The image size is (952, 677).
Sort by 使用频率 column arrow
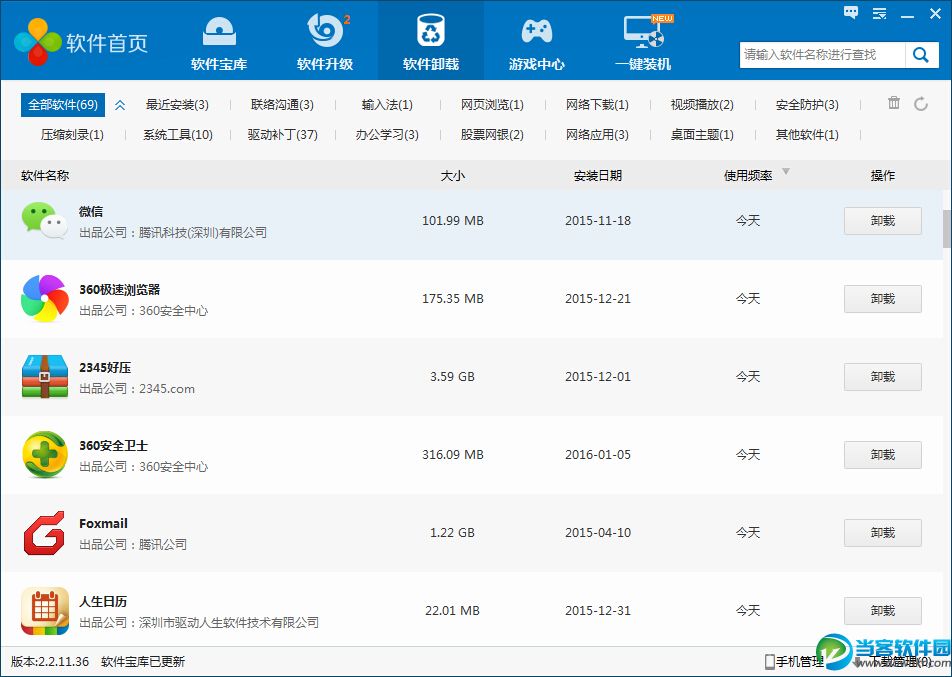[786, 172]
